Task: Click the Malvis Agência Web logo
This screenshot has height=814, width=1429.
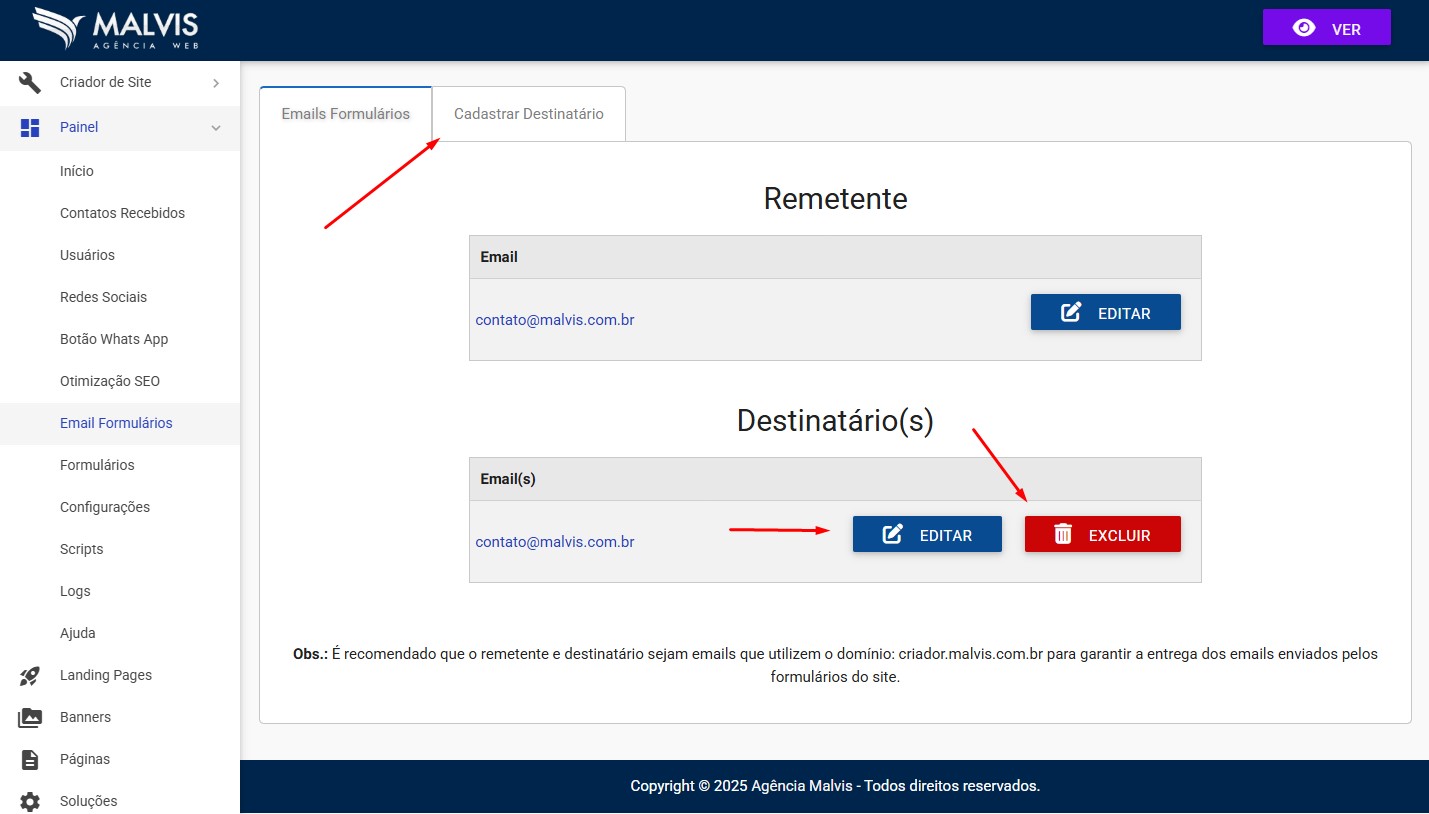Action: click(x=115, y=29)
